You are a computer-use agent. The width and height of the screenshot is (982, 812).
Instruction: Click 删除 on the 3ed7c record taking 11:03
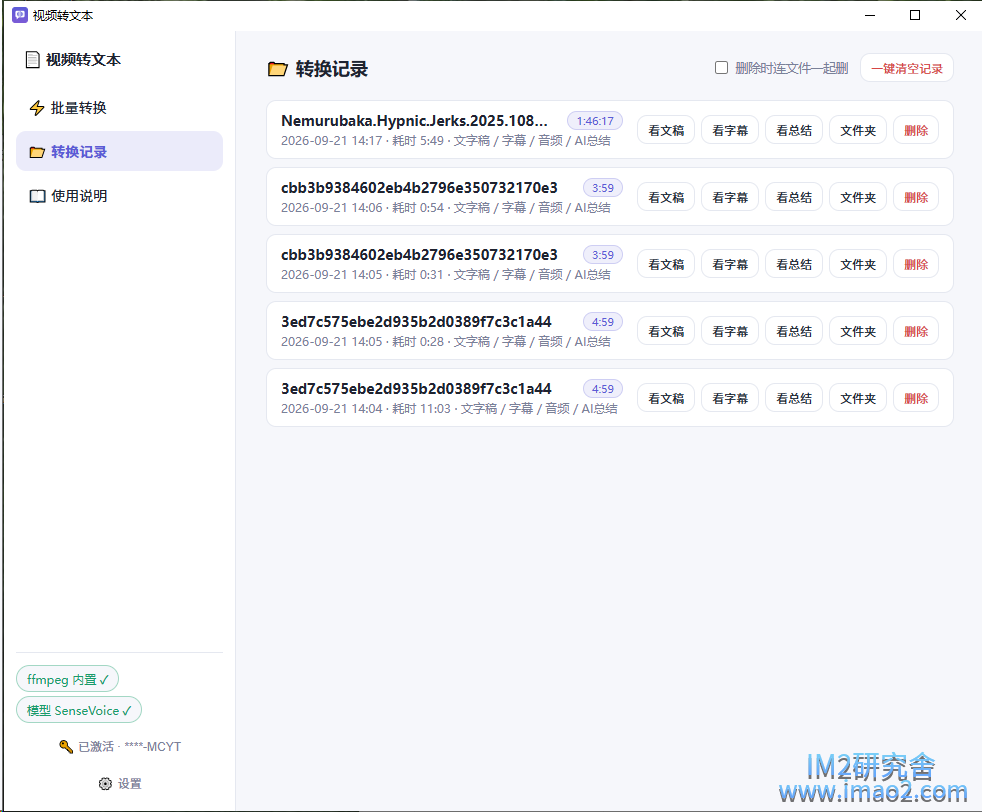916,398
